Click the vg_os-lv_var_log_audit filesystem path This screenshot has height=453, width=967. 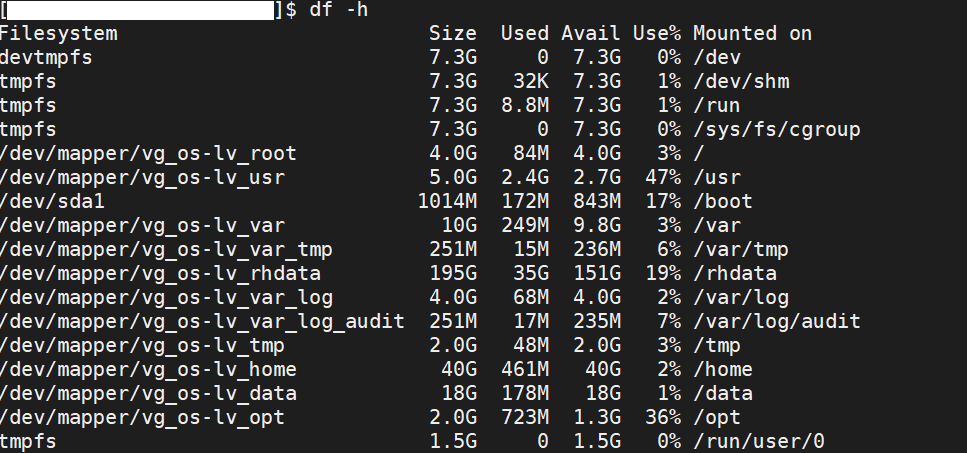coord(202,321)
